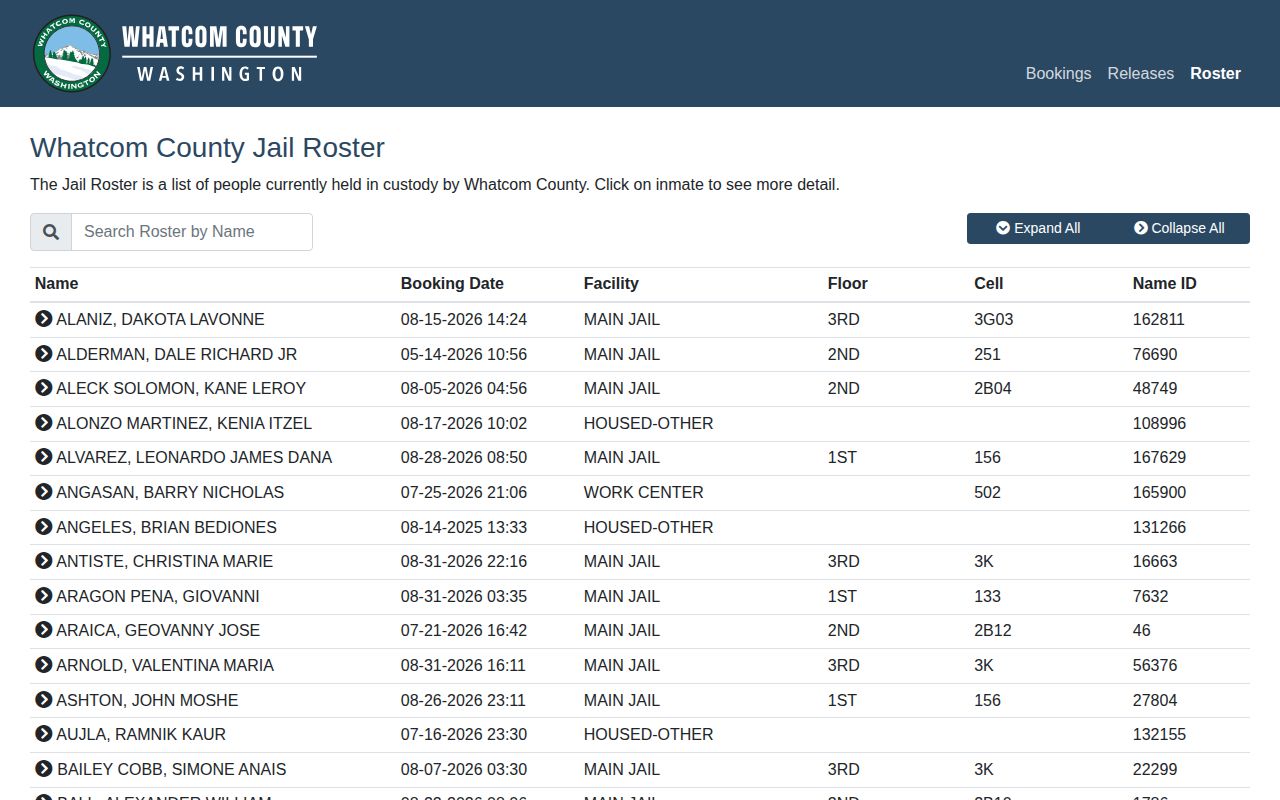1280x800 pixels.
Task: Go to the Roster nav link
Action: pos(1215,73)
